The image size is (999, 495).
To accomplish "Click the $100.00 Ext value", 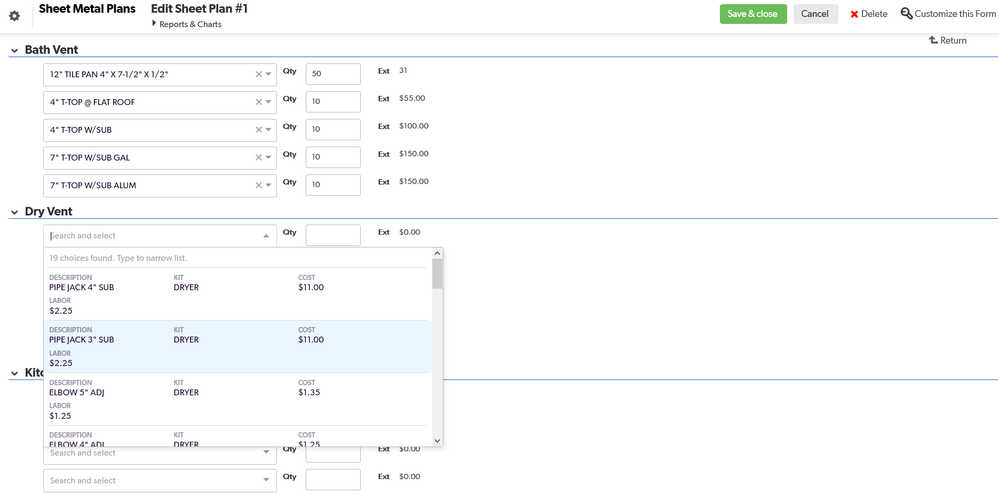I will point(414,126).
